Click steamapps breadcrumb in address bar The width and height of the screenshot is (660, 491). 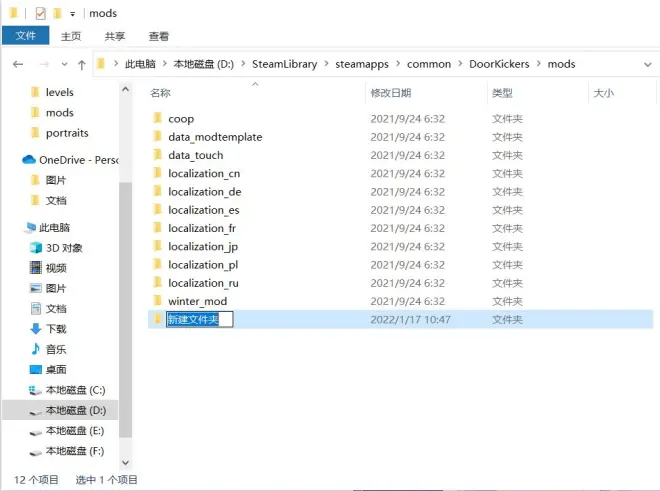(x=362, y=64)
